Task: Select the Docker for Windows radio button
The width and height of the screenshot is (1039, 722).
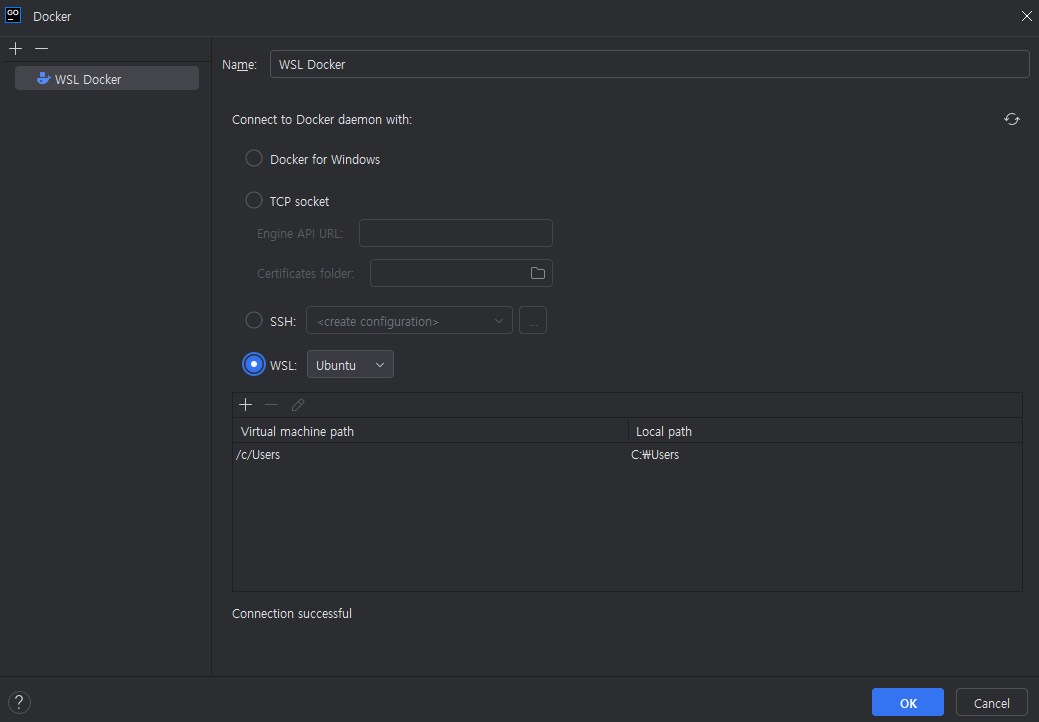Action: [x=254, y=158]
